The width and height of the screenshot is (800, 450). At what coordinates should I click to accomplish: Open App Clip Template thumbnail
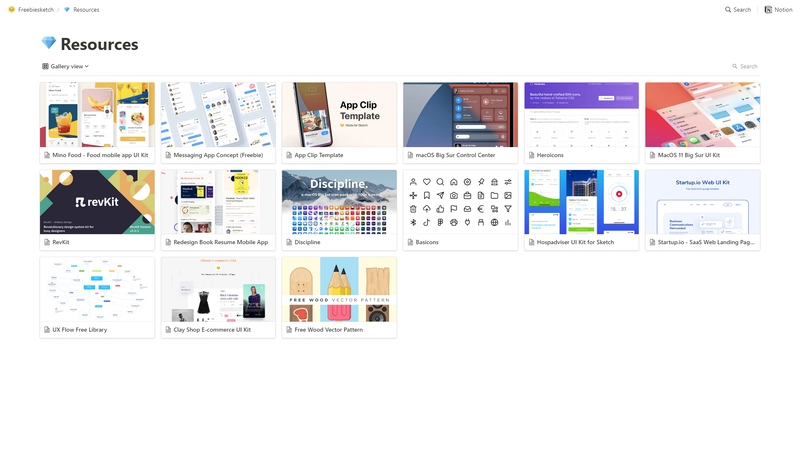tap(339, 115)
